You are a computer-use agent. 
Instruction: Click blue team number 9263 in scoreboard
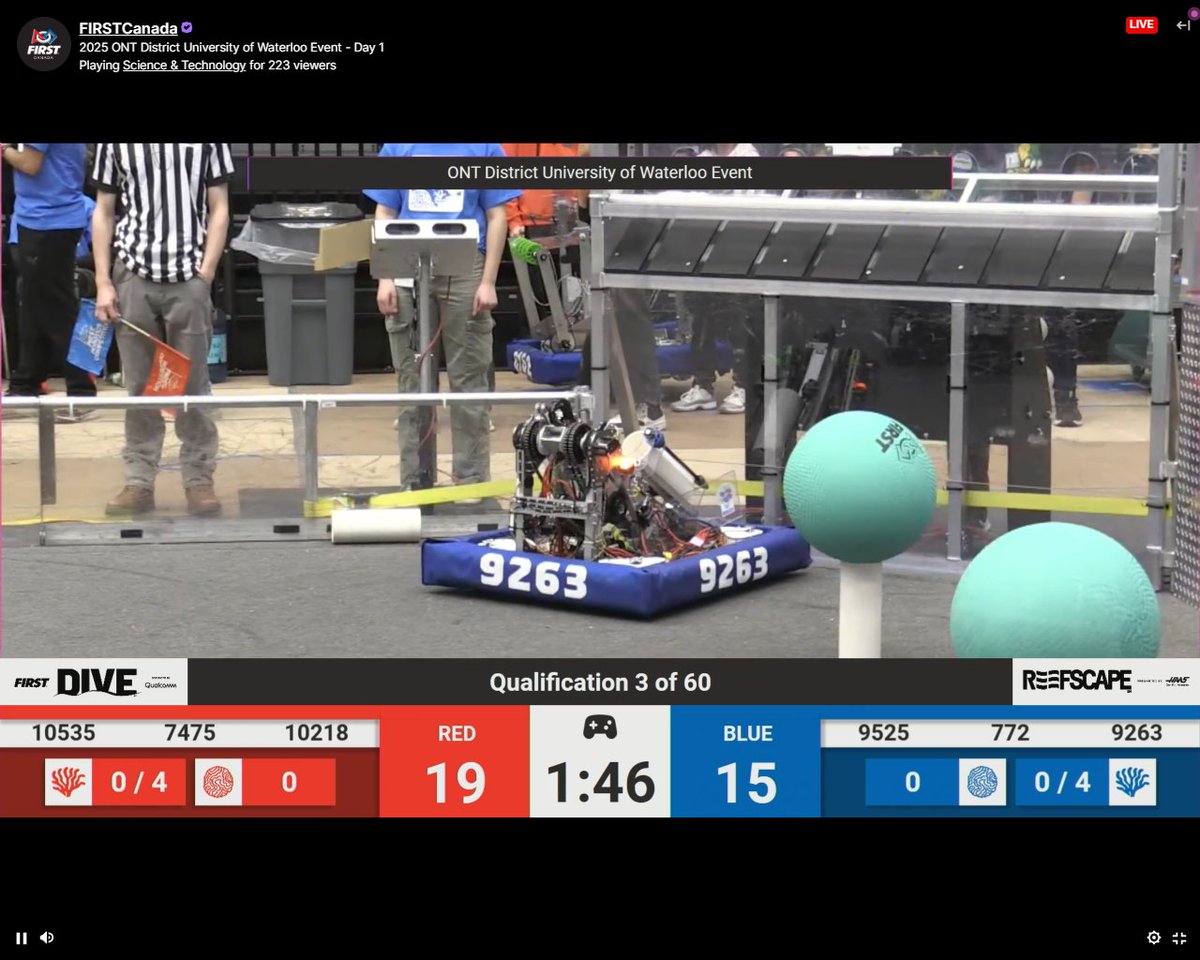pos(1137,733)
